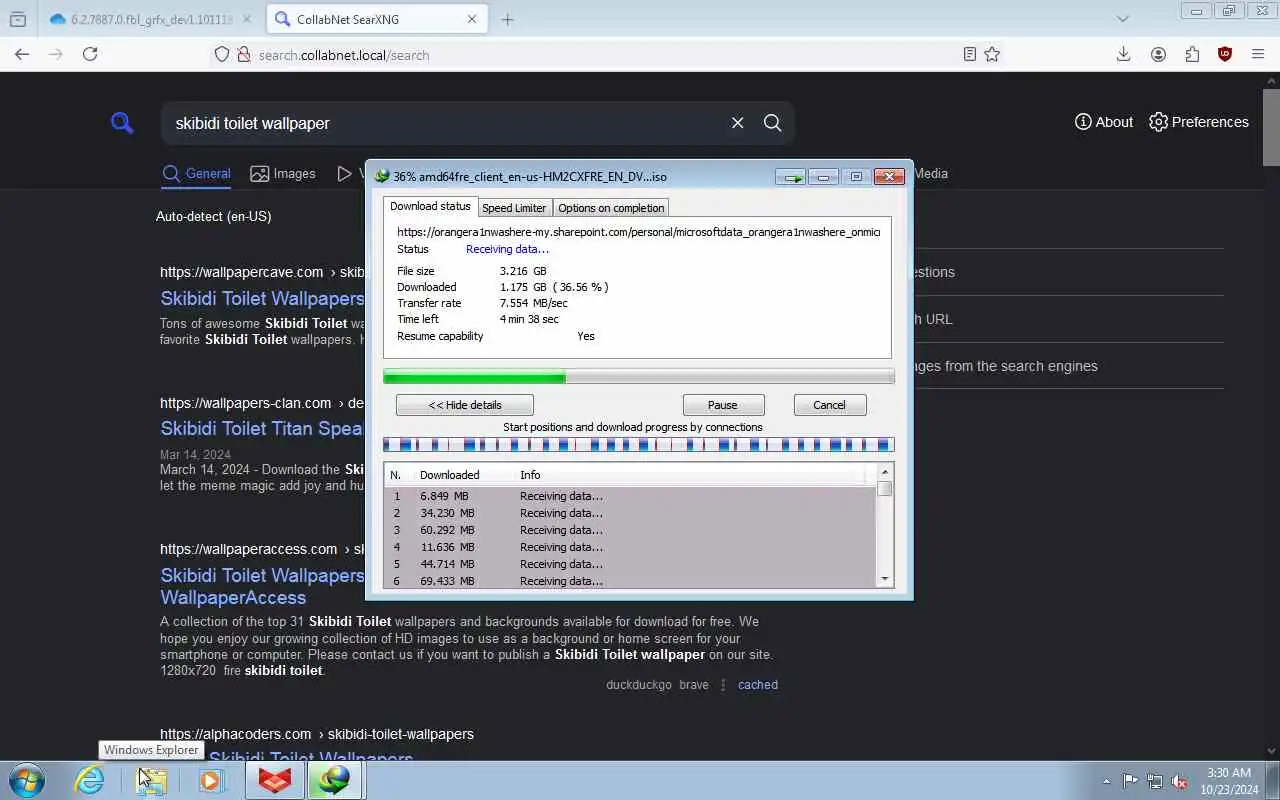Open the Auto-detect (en-US) language selector
Screen dimensions: 1280x800
tap(213, 216)
